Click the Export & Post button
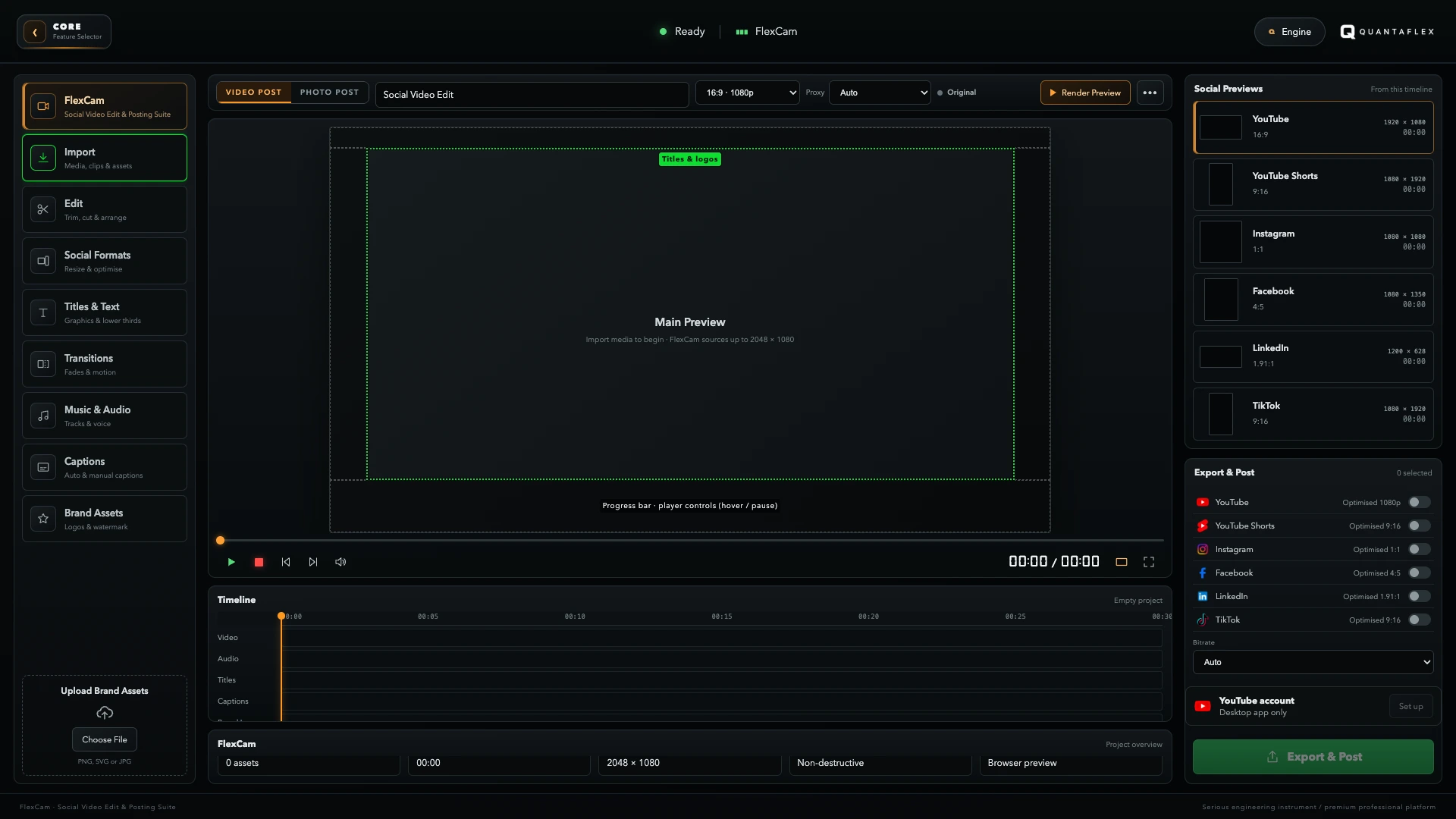The height and width of the screenshot is (819, 1456). click(x=1313, y=757)
